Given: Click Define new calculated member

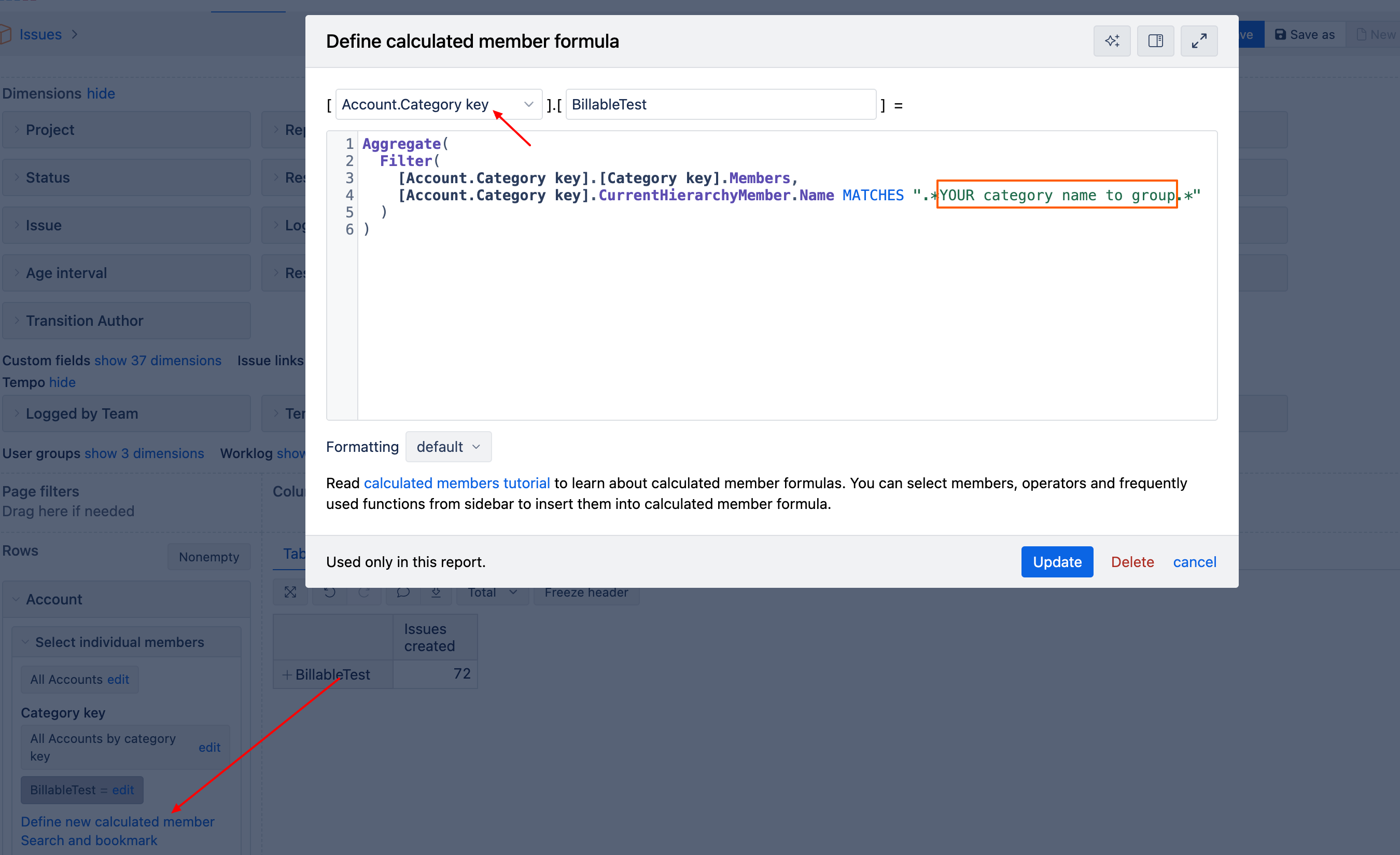Looking at the screenshot, I should [118, 821].
